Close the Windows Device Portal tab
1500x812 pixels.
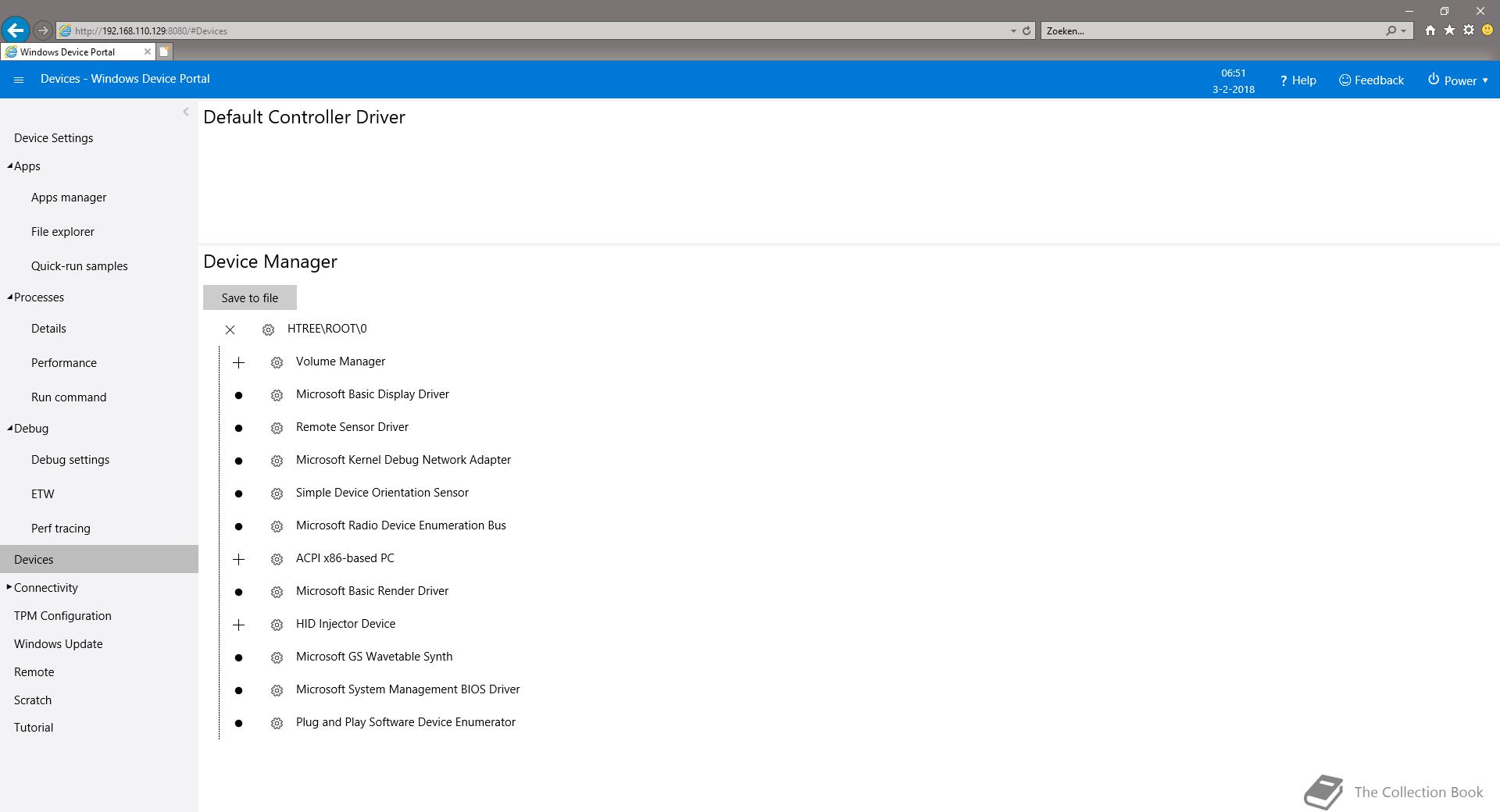[147, 52]
